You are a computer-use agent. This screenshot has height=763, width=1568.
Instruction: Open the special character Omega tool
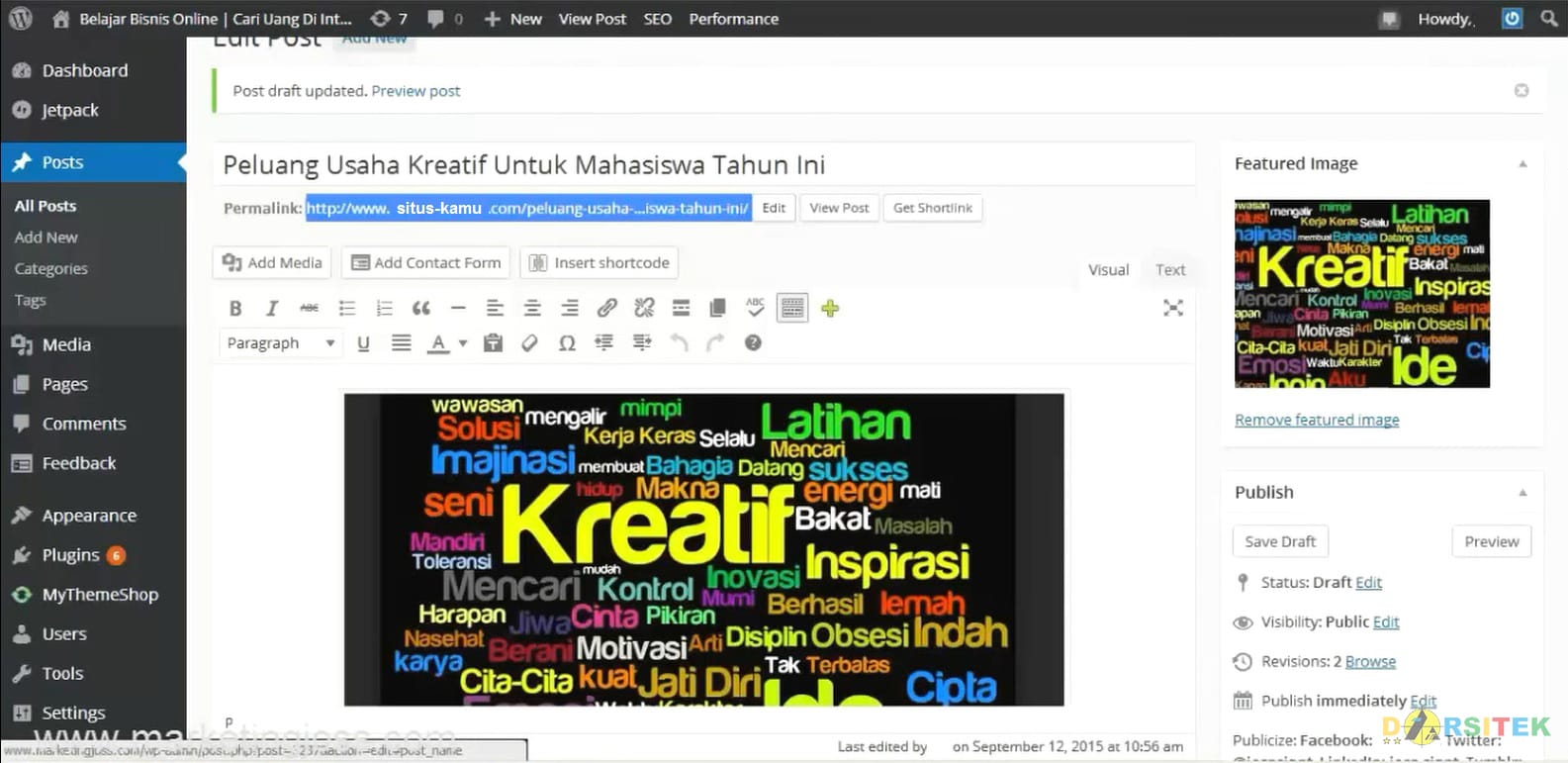click(x=567, y=343)
